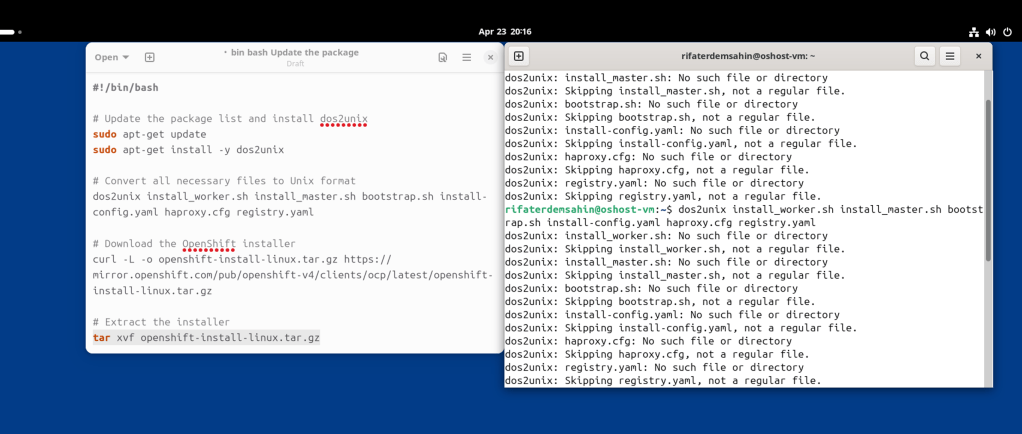Viewport: 1022px width, 434px height.
Task: Click the 'mirror.openshift.com/pub/openshift-v4' URL line
Action: pos(292,275)
